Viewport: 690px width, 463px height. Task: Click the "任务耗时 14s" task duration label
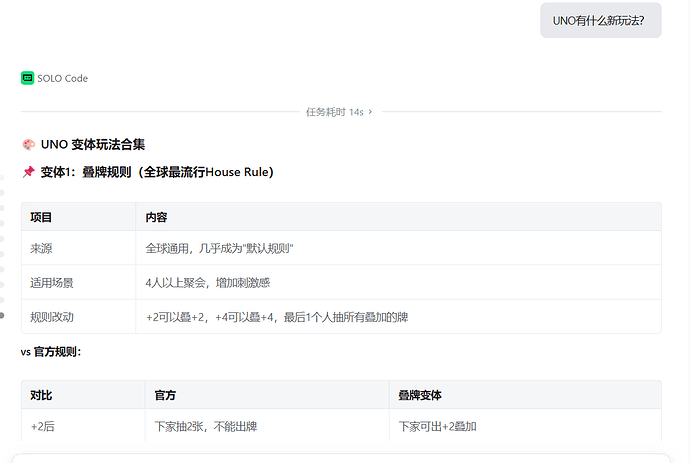click(334, 112)
